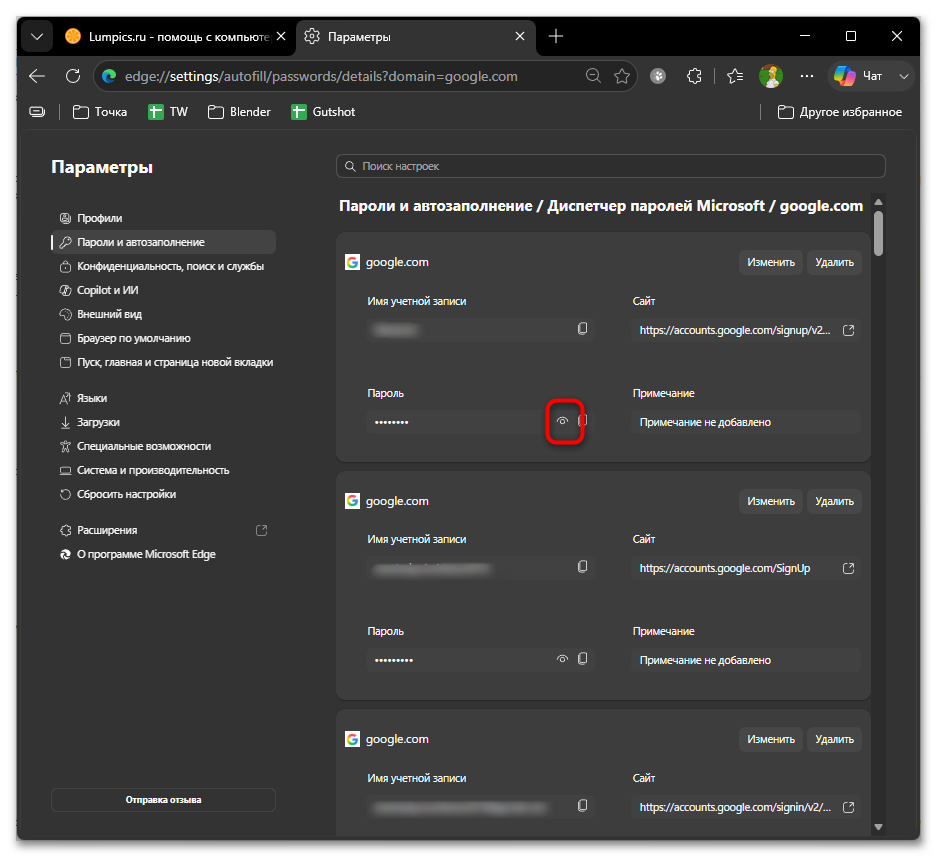Screen dimensions: 937x857
Task: Open TW bookmark
Action: click(x=168, y=112)
